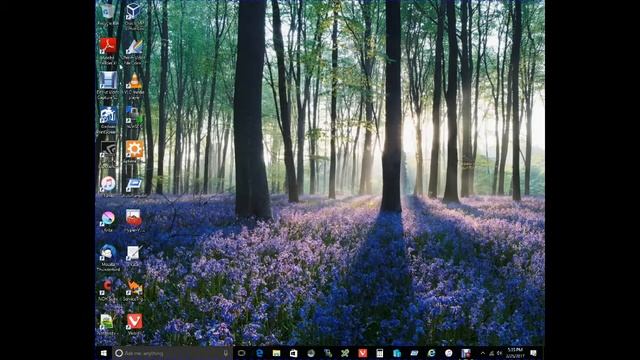
Task: Open the Windows Start menu
Action: pos(104,353)
